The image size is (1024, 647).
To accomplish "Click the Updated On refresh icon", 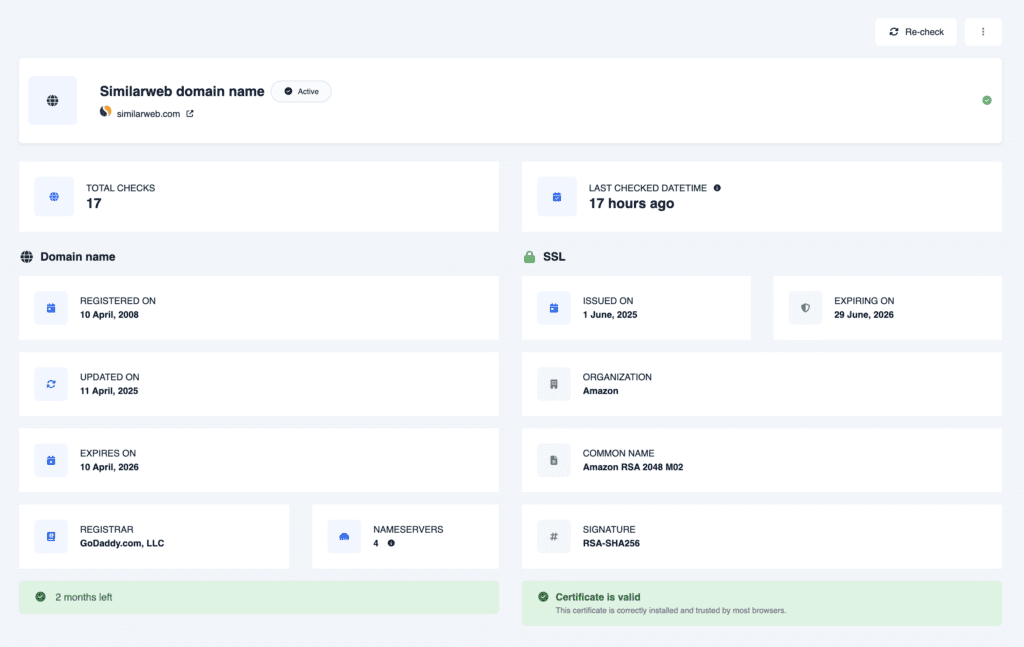I will pyautogui.click(x=51, y=384).
